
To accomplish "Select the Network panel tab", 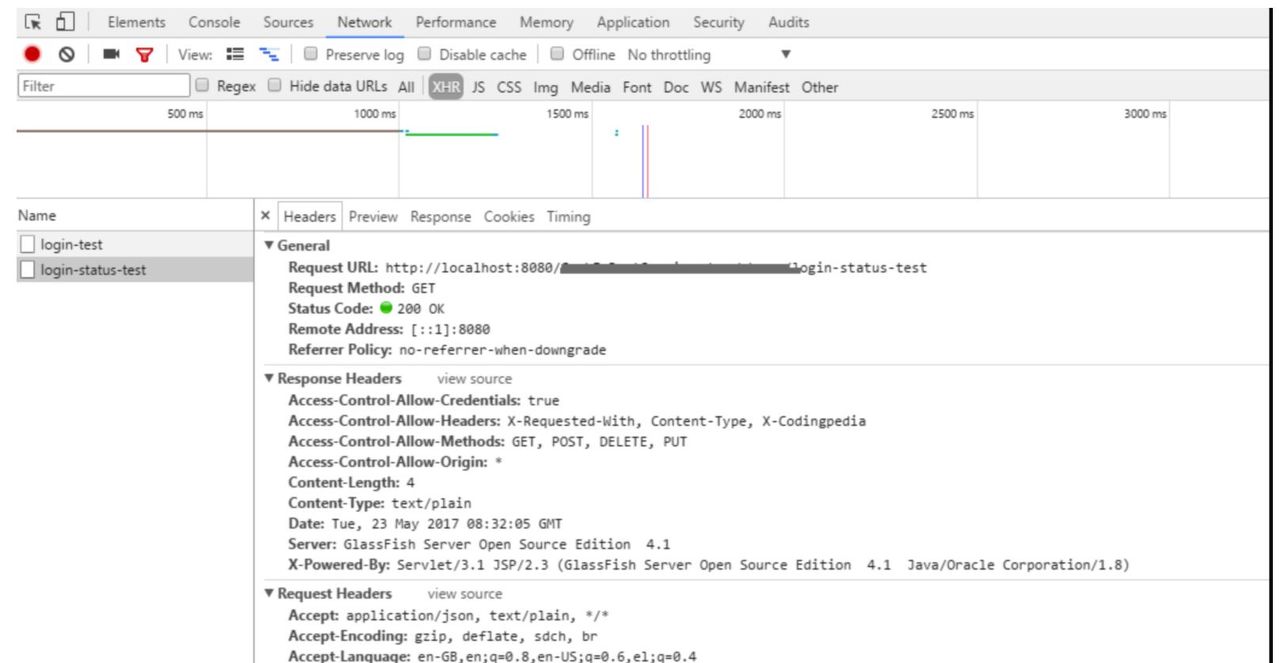I will [x=364, y=22].
